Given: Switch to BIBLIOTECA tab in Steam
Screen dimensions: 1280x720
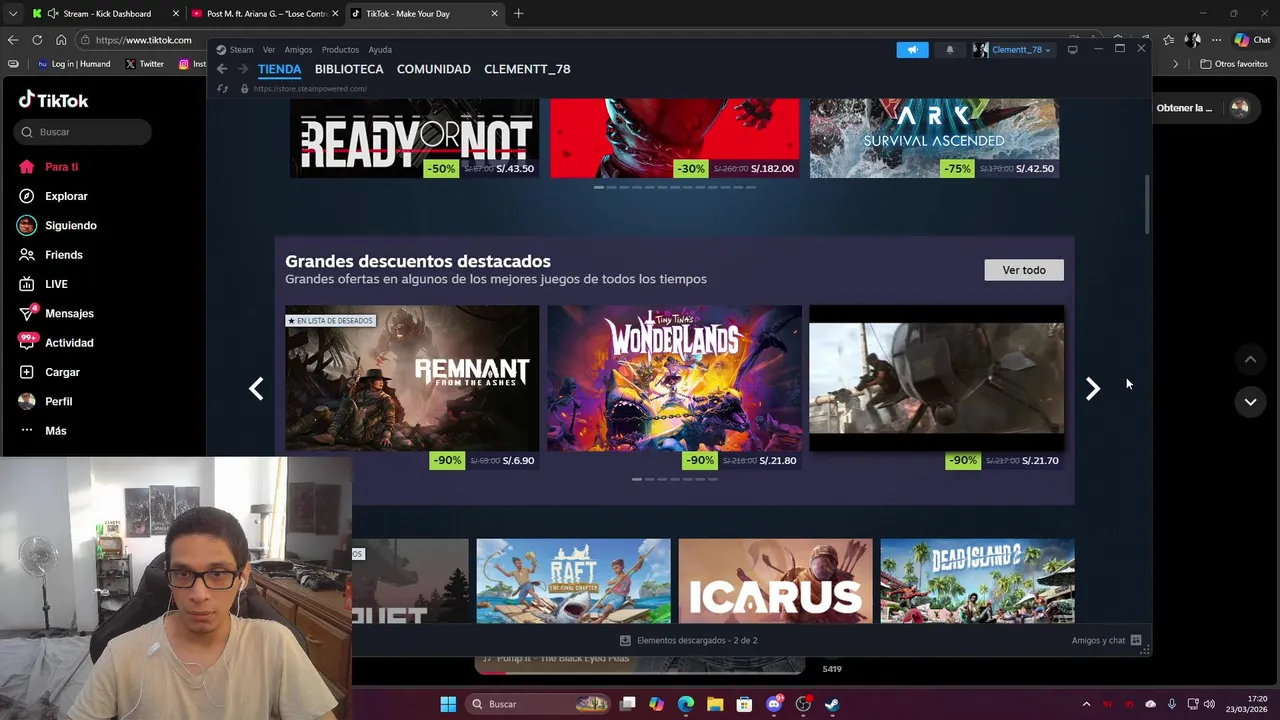Looking at the screenshot, I should 349,69.
